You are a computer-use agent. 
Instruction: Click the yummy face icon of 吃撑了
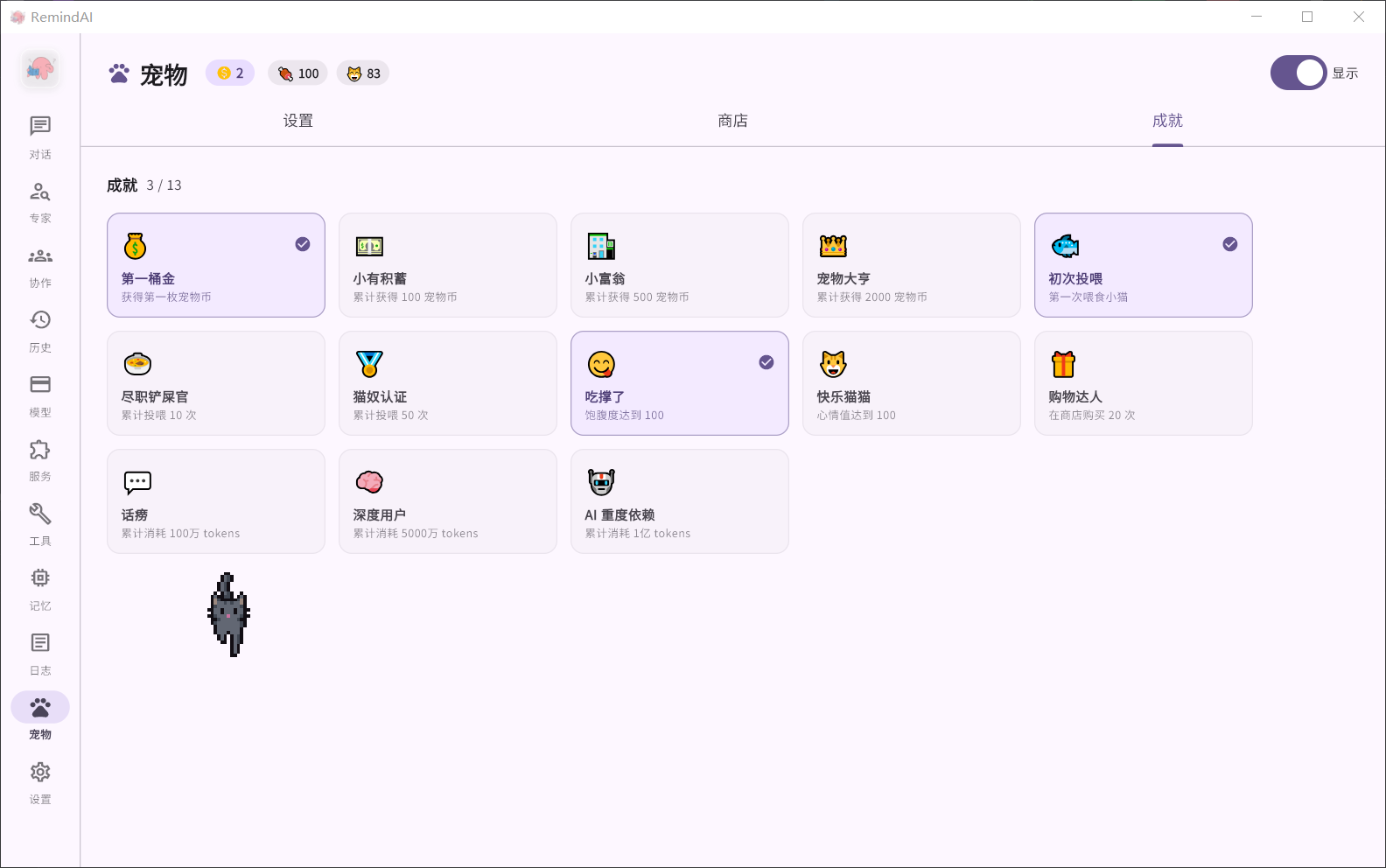coord(601,364)
